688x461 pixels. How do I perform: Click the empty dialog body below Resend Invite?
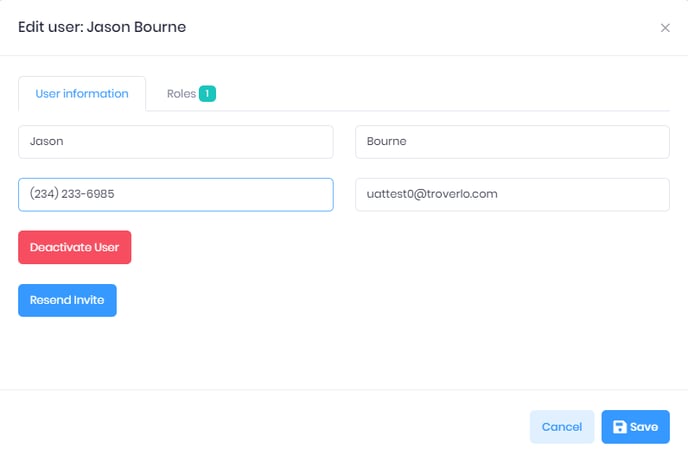344,353
